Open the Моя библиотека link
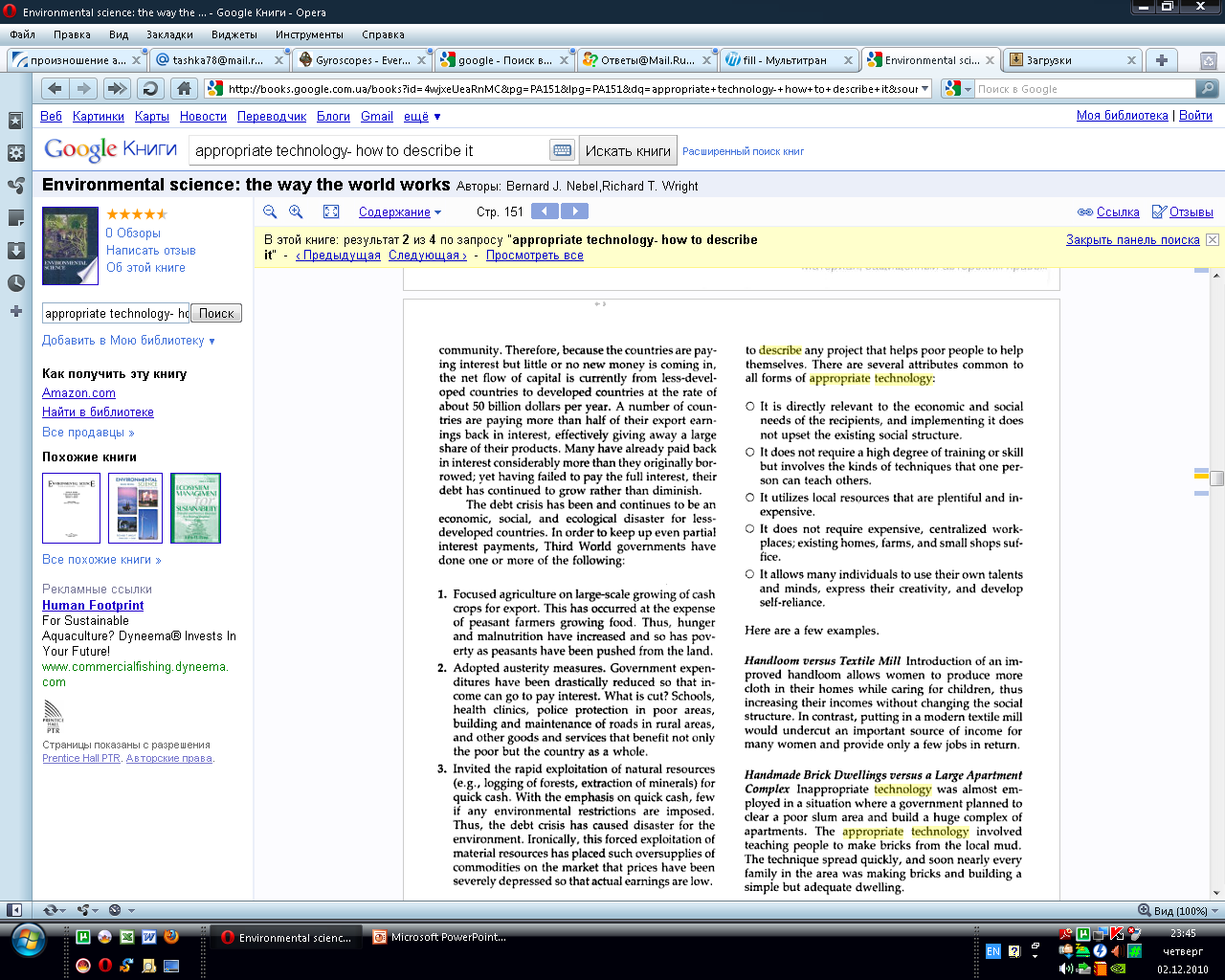Image resolution: width=1225 pixels, height=980 pixels. [1123, 116]
